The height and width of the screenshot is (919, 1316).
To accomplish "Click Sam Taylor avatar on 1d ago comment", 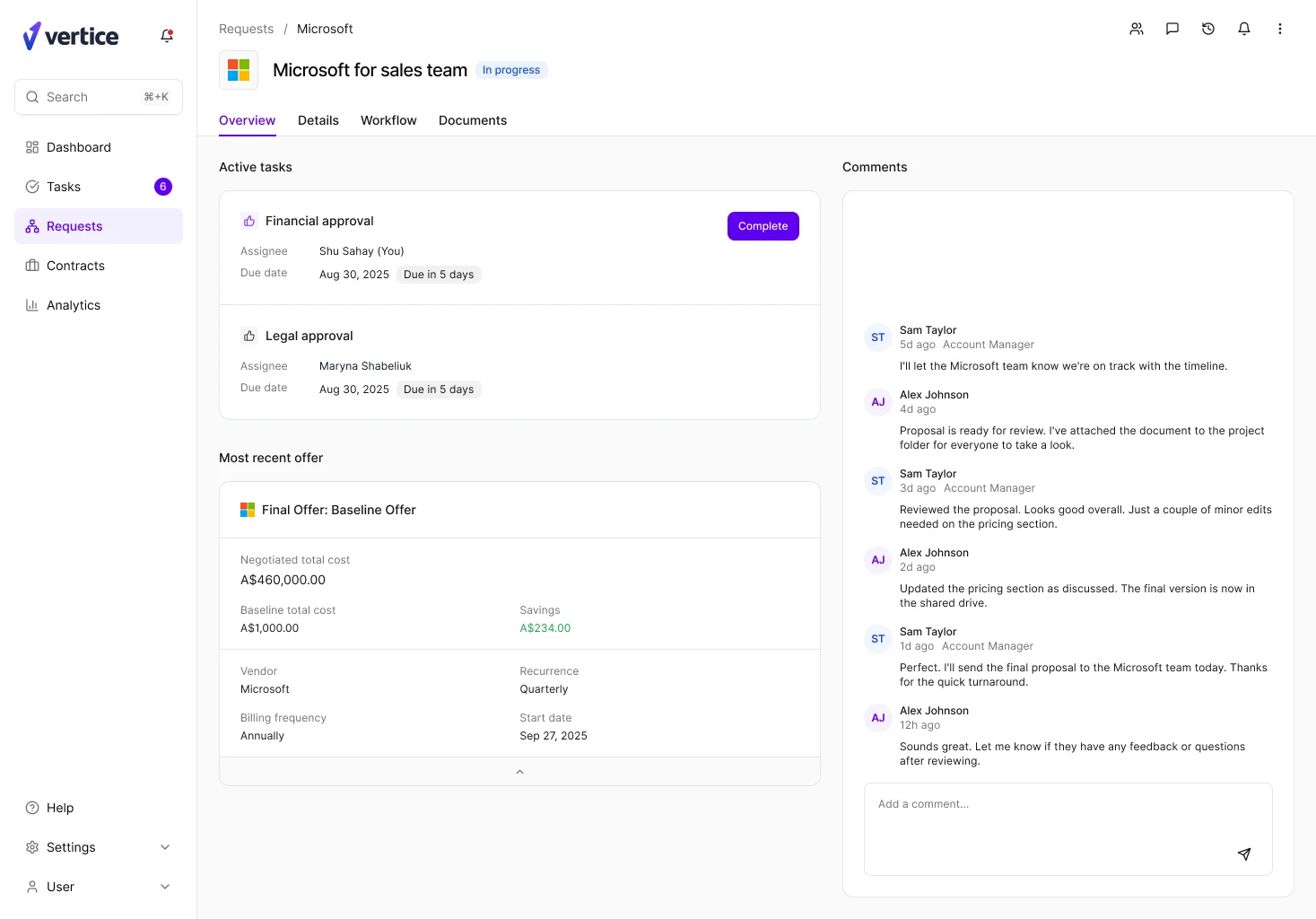I will coord(878,639).
